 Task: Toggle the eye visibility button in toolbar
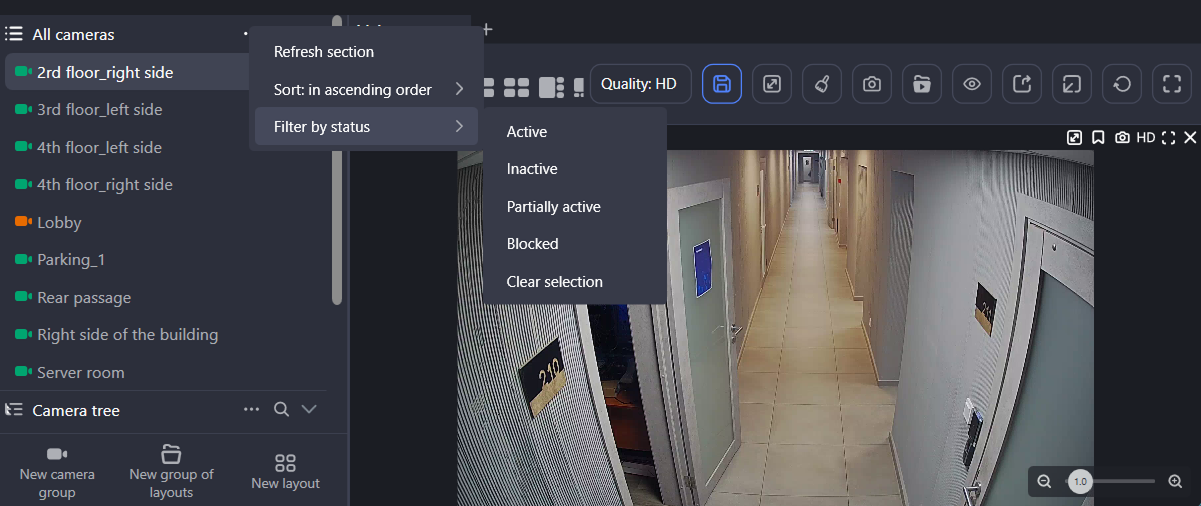coord(972,84)
